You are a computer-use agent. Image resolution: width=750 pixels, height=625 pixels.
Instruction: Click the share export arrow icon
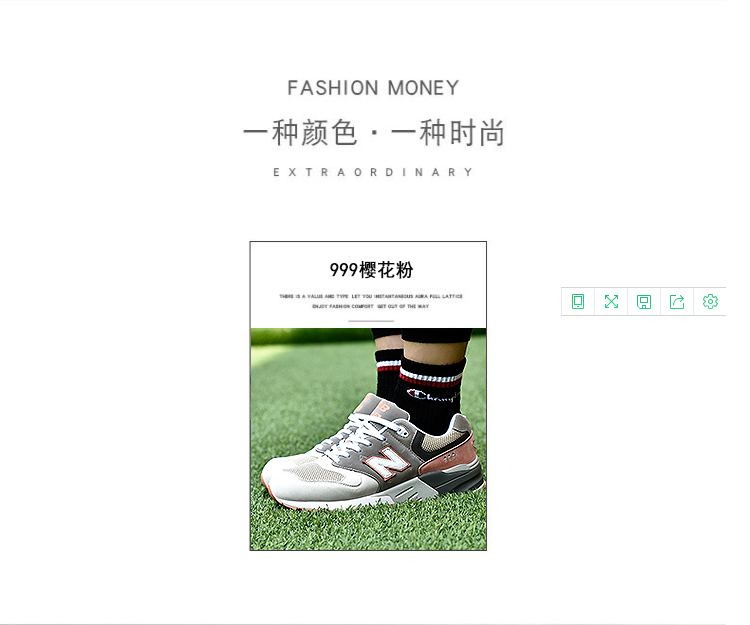677,302
